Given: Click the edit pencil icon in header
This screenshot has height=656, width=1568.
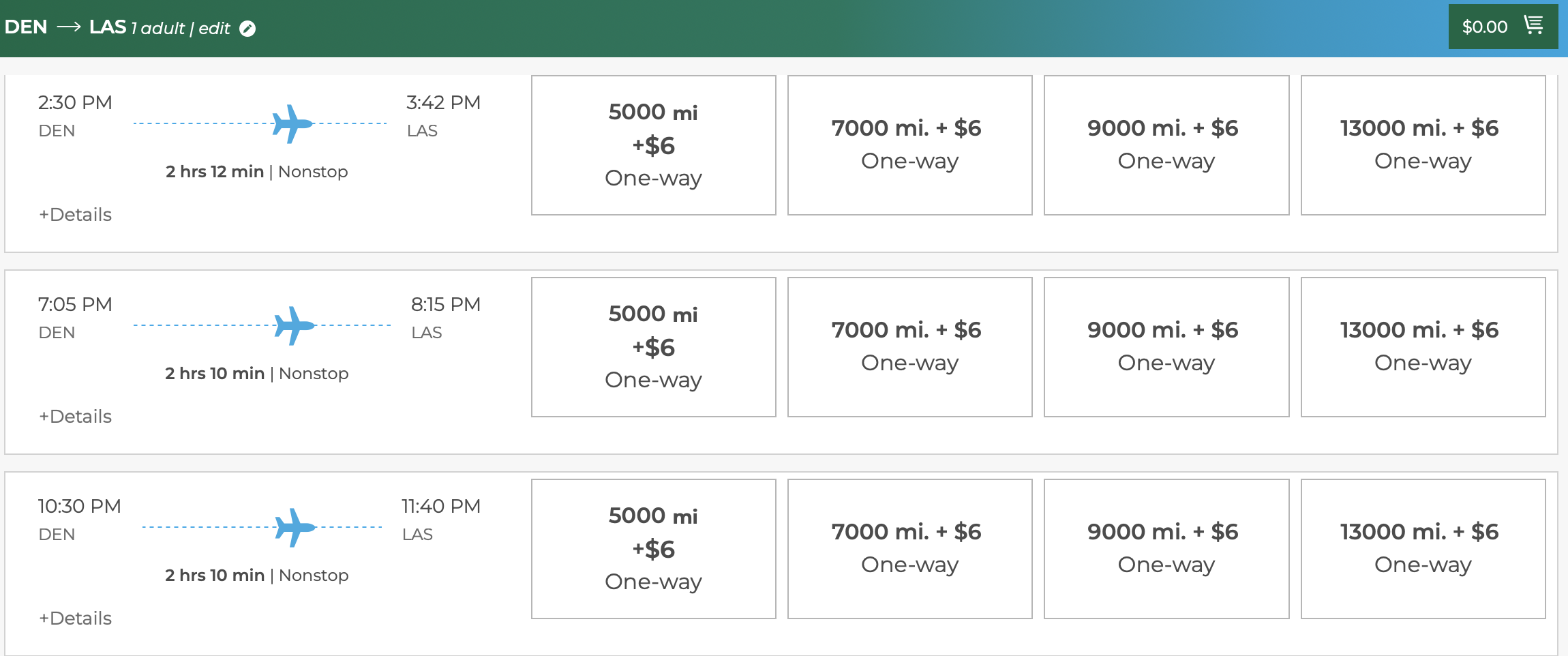Looking at the screenshot, I should pyautogui.click(x=247, y=29).
